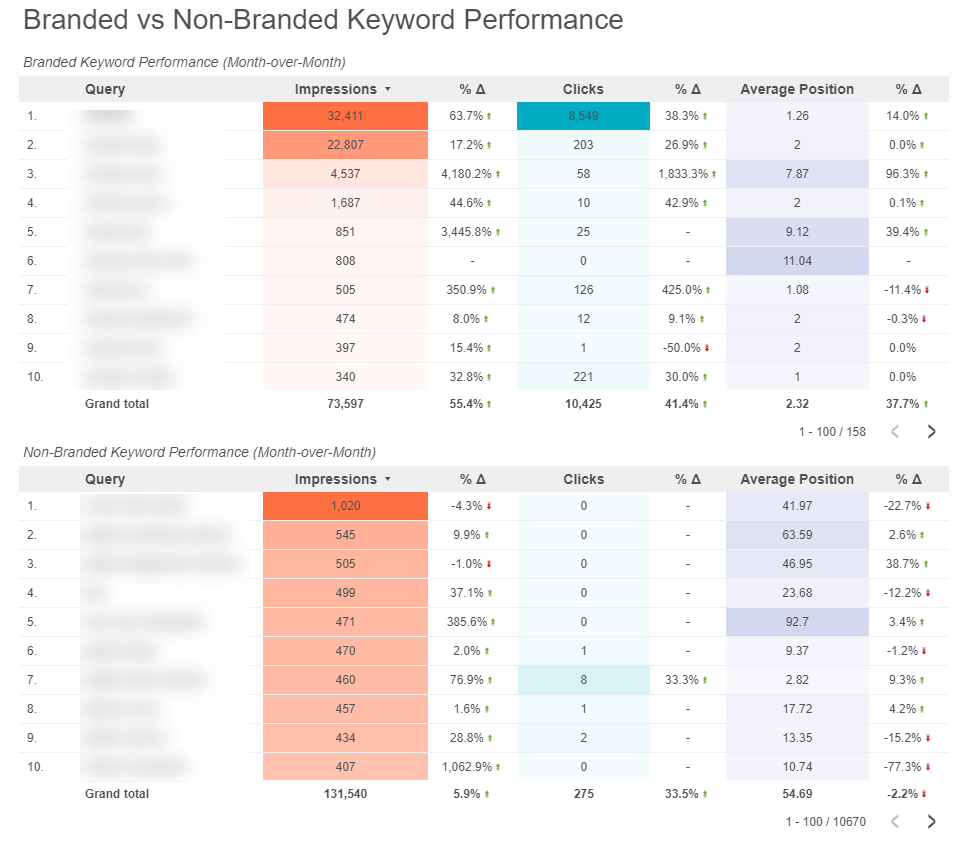Screen dimensions: 958x845
Task: Click Non-Branded Average Position column header
Action: (x=797, y=479)
